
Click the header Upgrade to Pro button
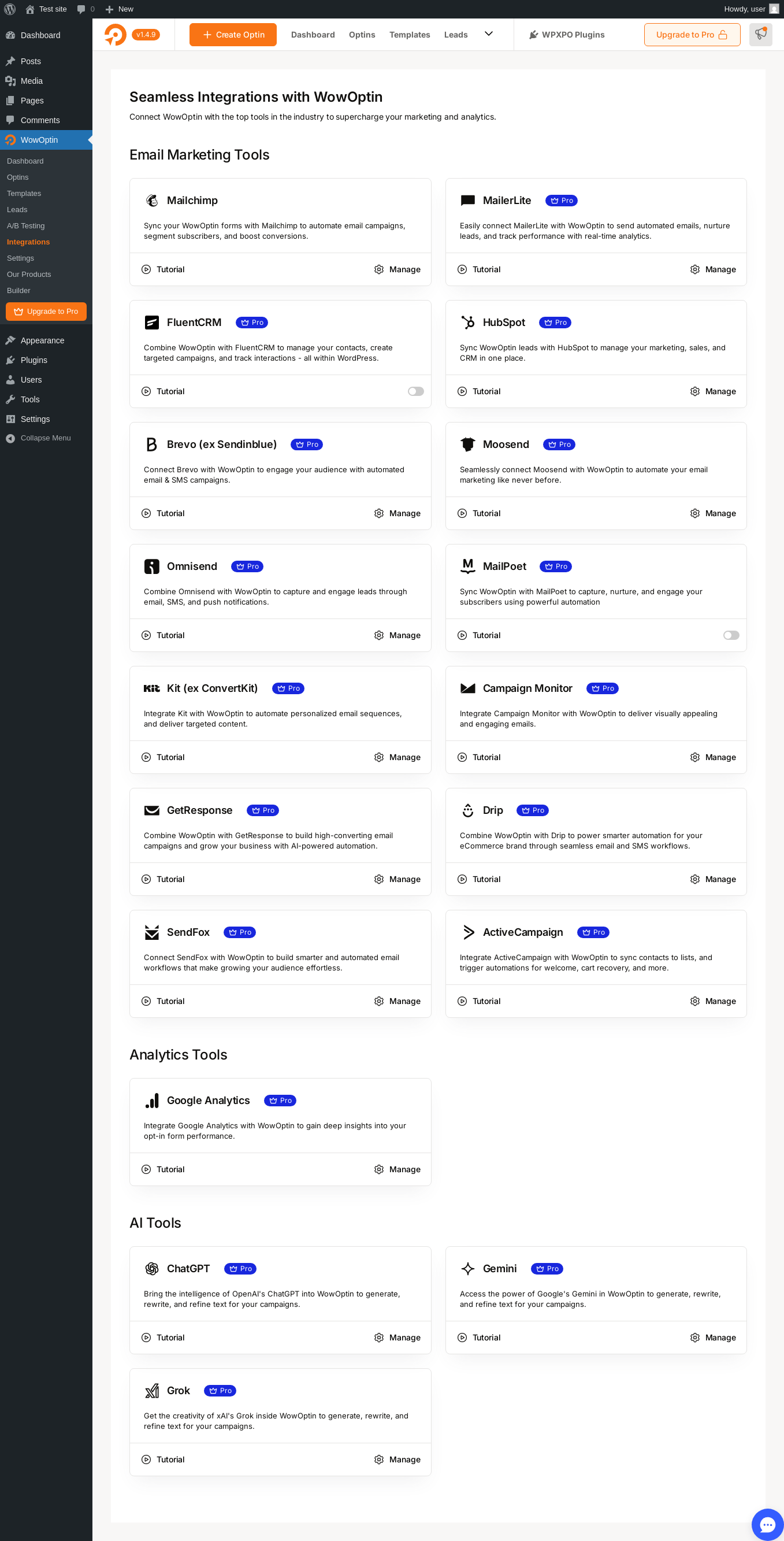point(692,35)
